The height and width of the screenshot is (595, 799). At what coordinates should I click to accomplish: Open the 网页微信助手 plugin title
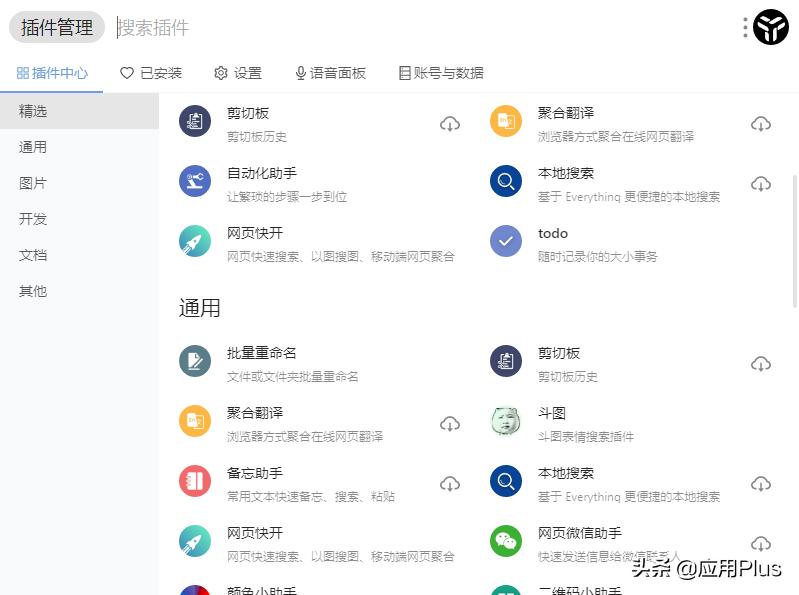tap(580, 533)
